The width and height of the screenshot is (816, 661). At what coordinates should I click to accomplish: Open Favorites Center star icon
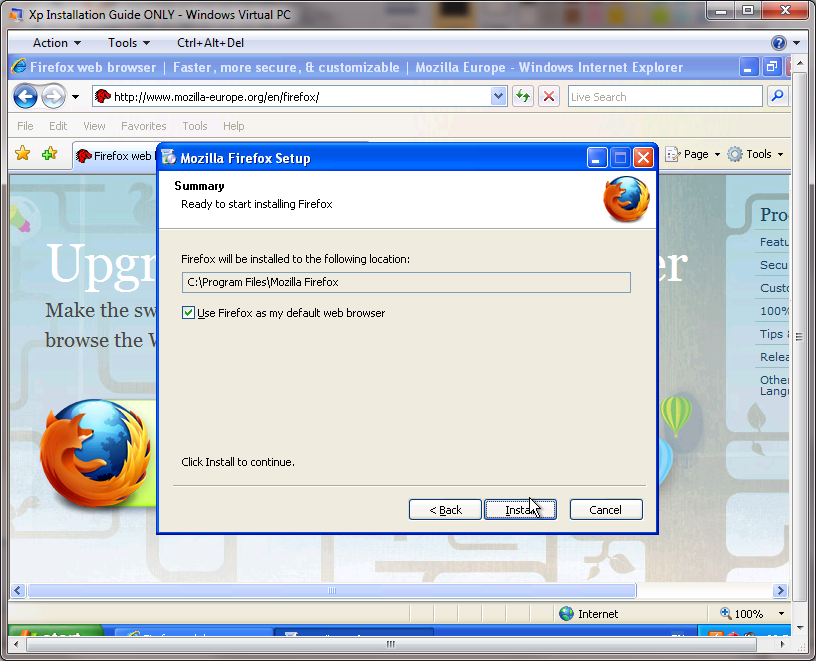pyautogui.click(x=22, y=154)
